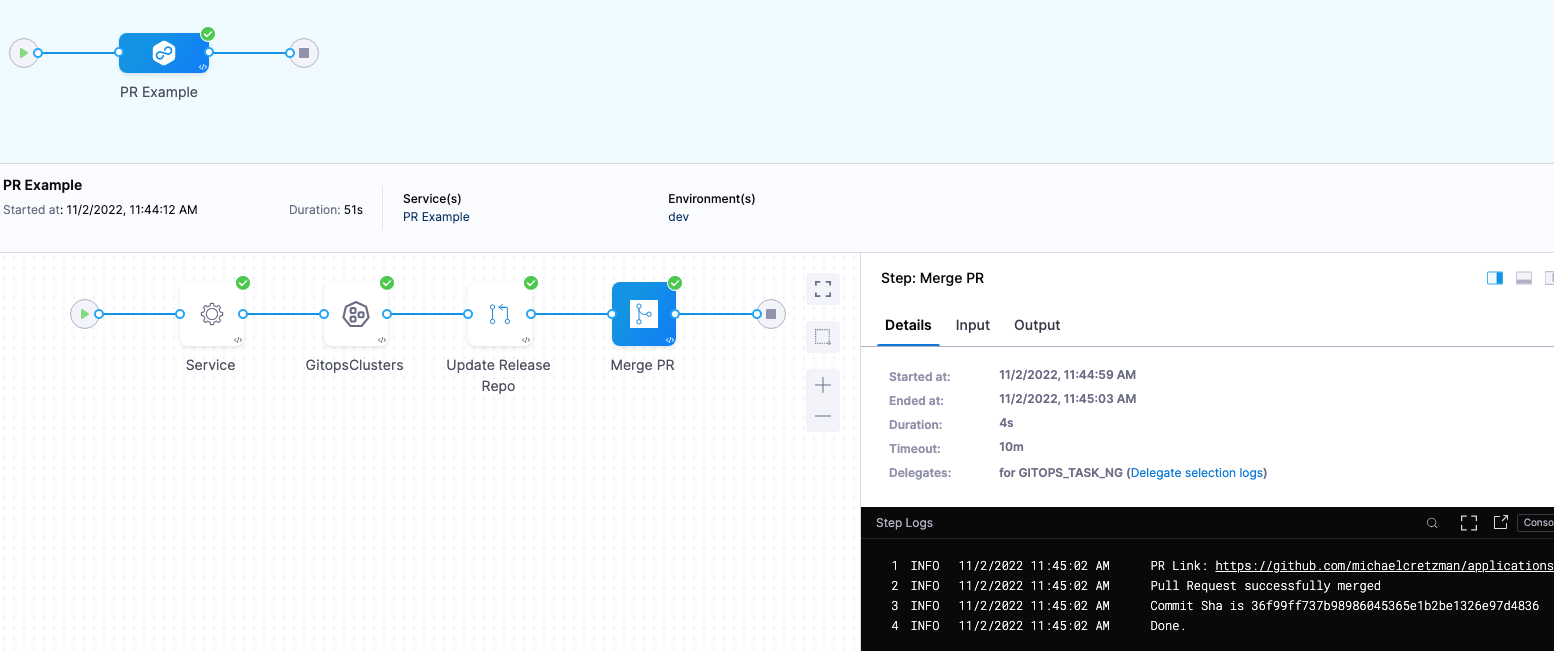Open the Delegate selection logs link

1196,473
